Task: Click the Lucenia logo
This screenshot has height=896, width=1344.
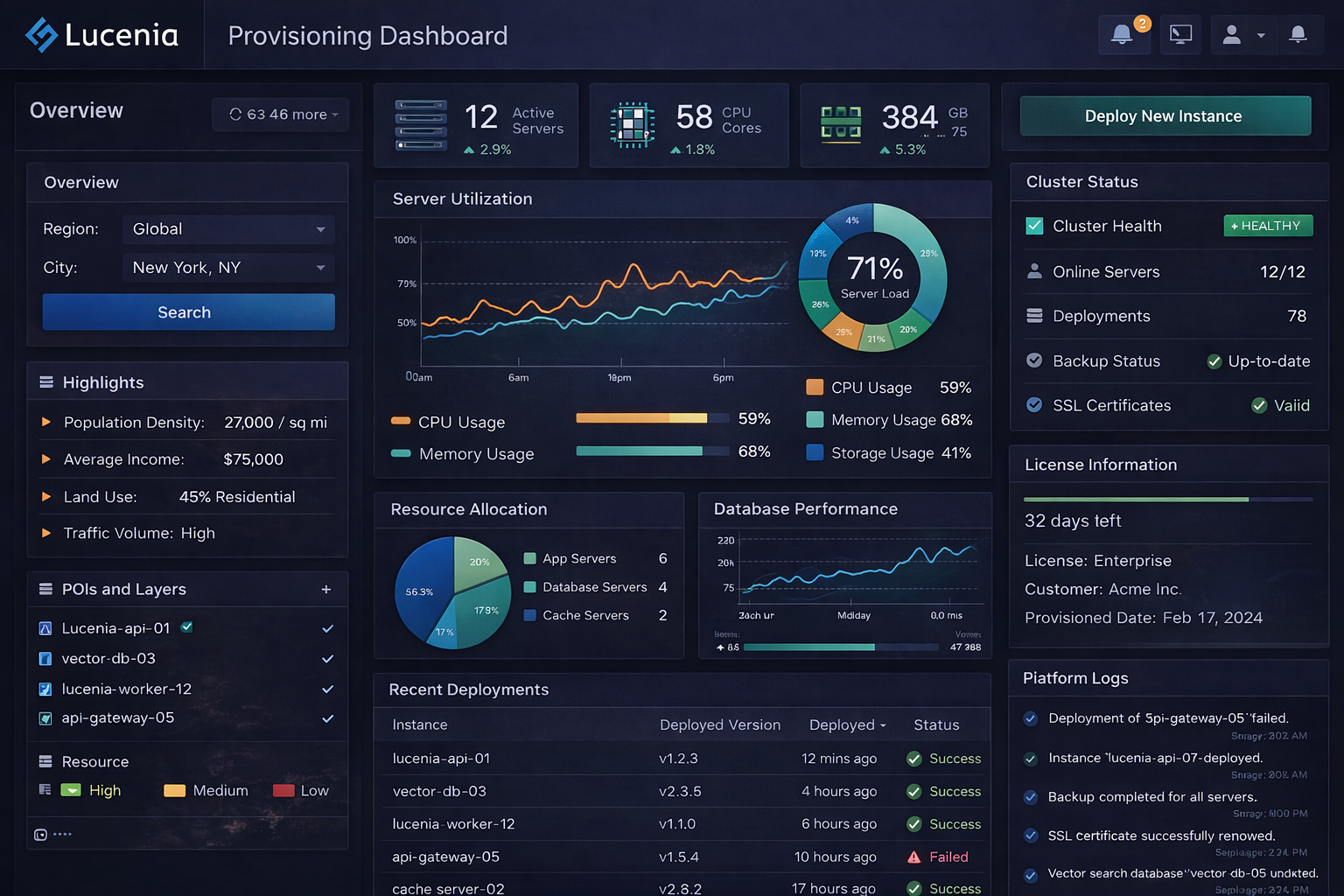Action: tap(39, 34)
